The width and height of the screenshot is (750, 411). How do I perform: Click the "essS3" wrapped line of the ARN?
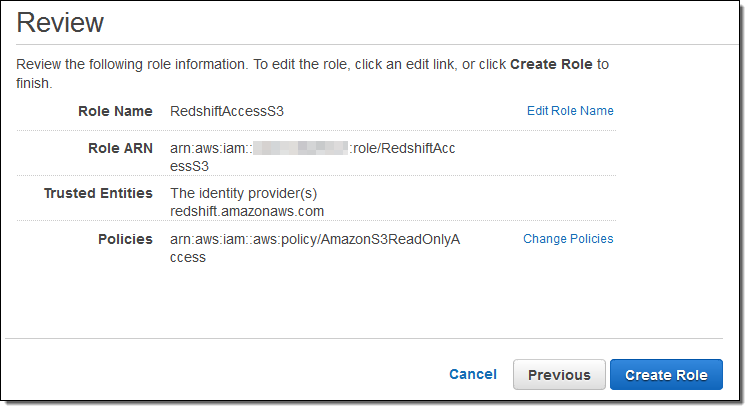[189, 166]
